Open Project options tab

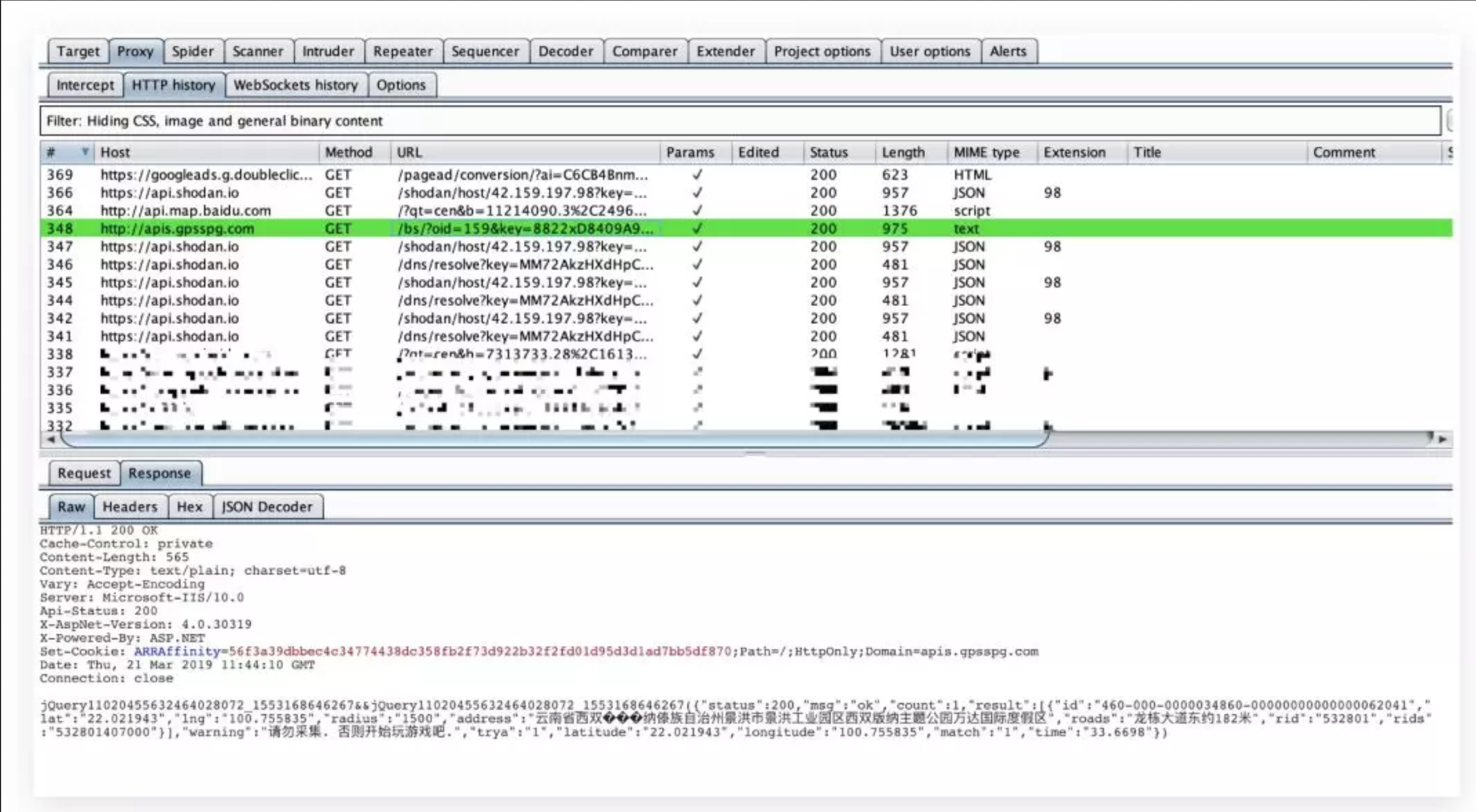[x=822, y=51]
